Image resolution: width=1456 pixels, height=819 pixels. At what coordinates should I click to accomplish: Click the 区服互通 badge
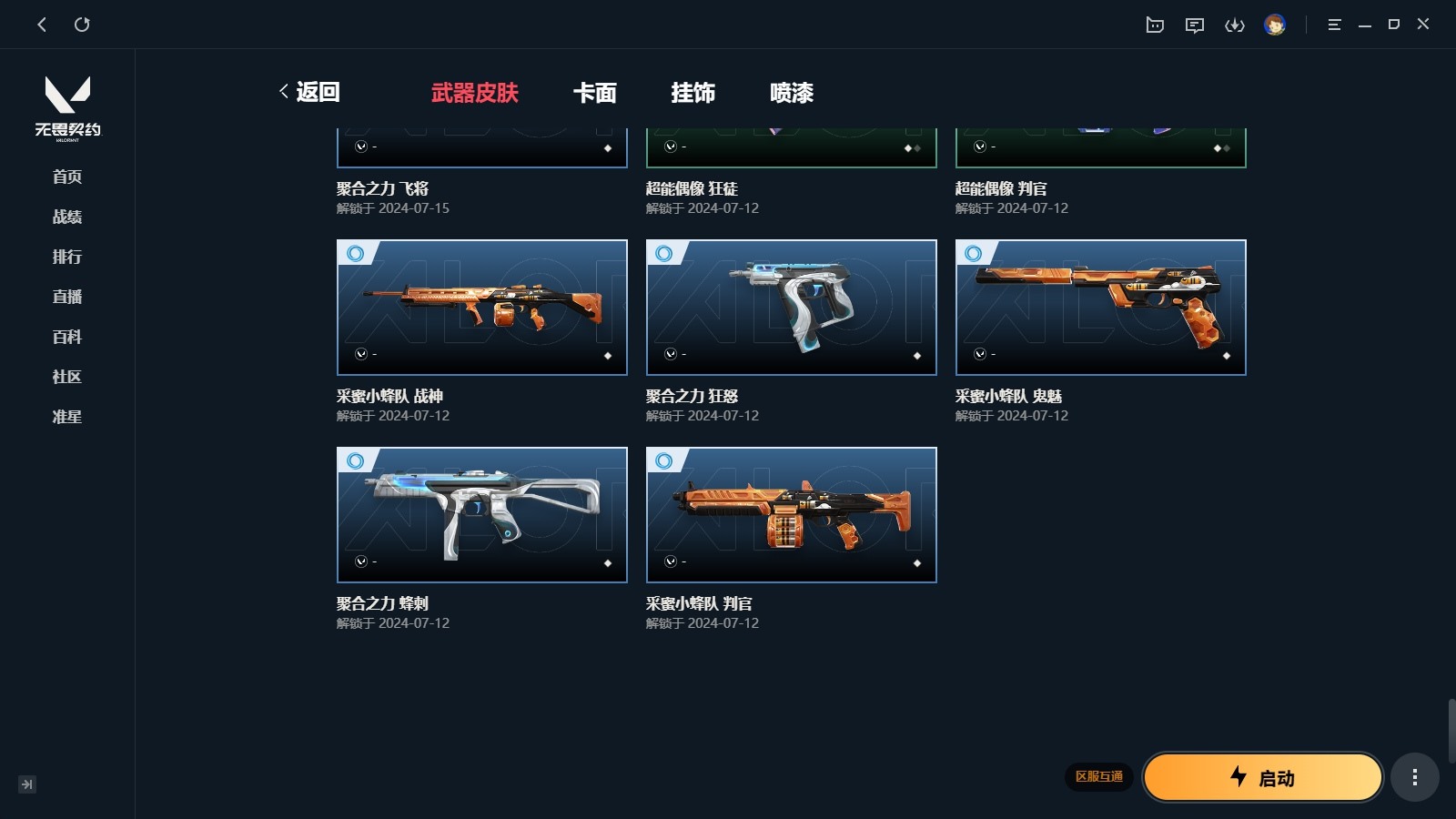pyautogui.click(x=1099, y=776)
